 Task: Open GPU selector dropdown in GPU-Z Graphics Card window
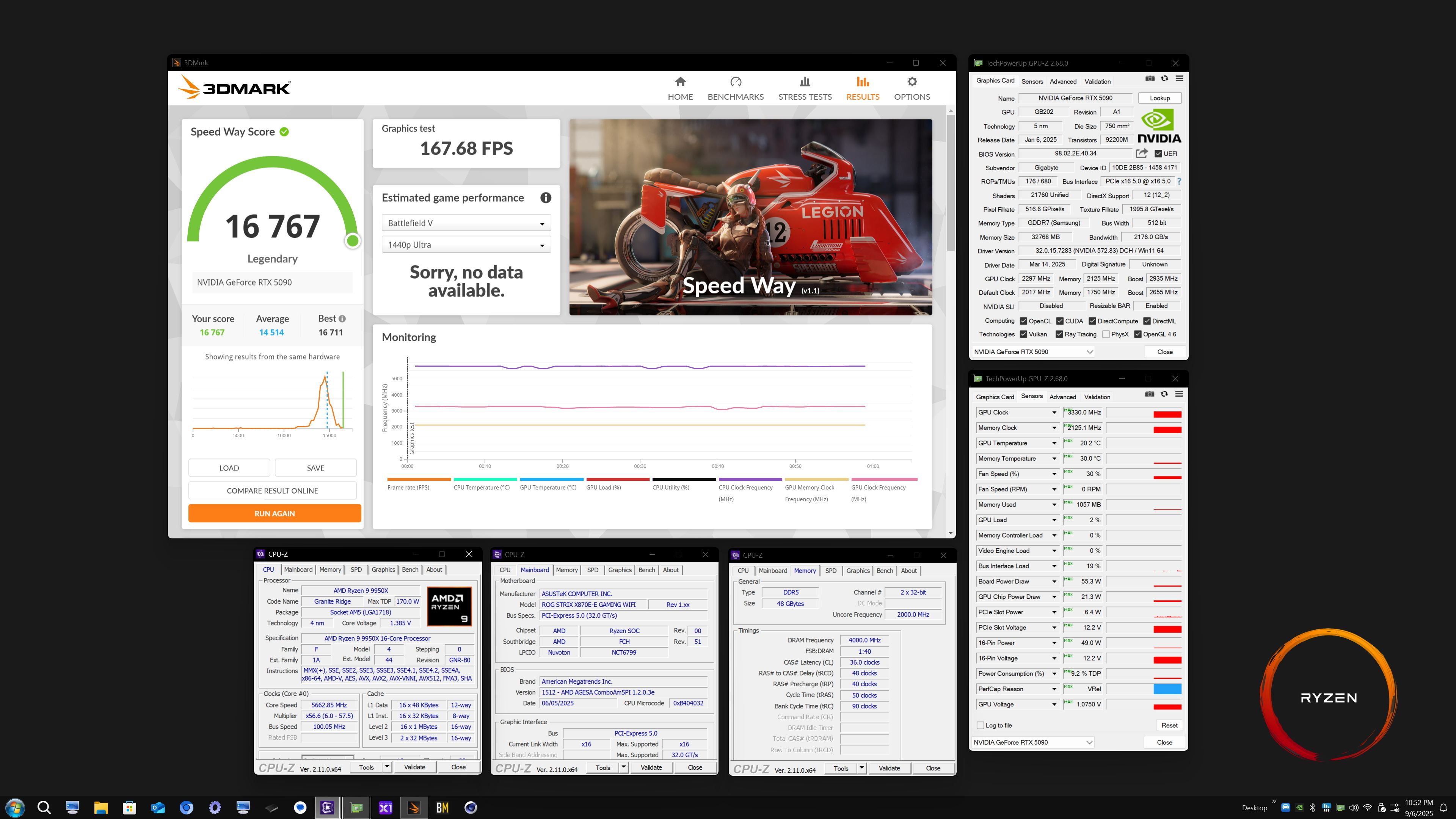(x=1033, y=351)
